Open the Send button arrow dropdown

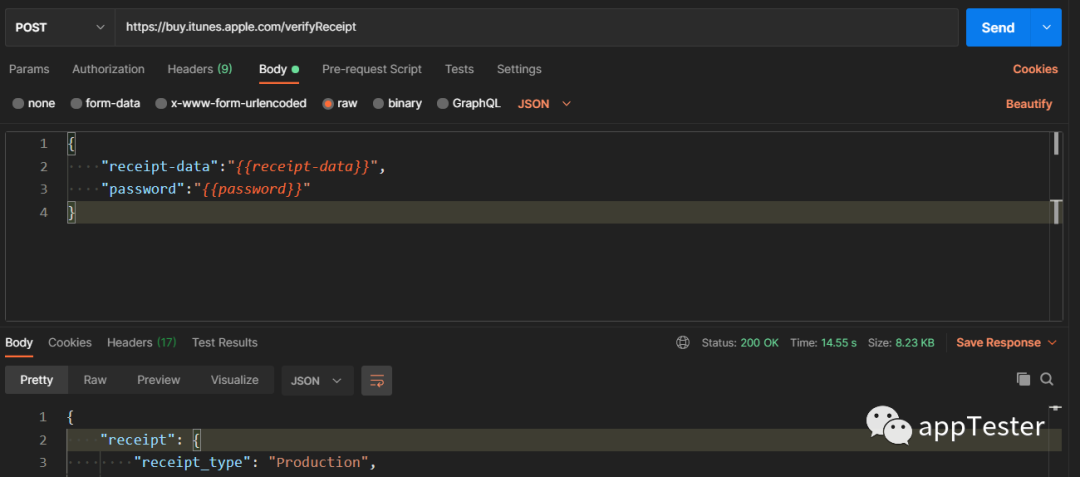(1046, 28)
